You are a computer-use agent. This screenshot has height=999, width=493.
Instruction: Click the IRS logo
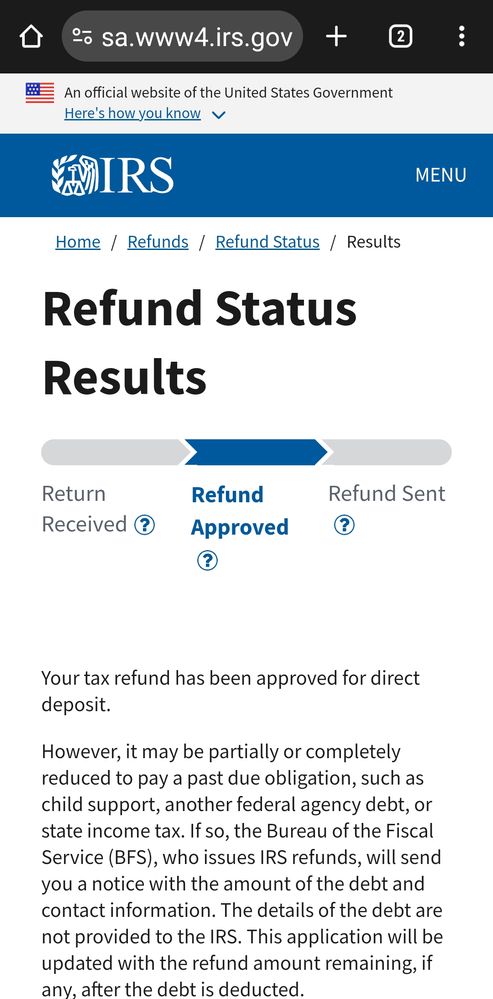click(x=112, y=175)
